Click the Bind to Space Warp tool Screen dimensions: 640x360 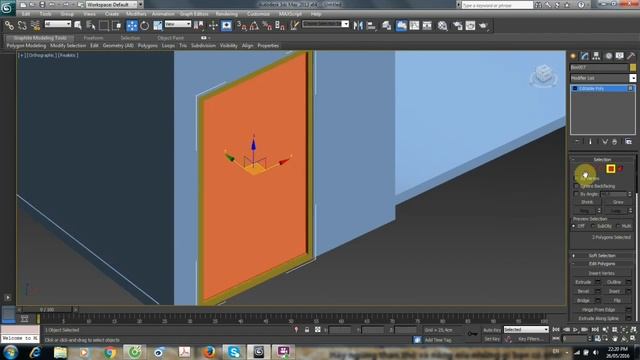click(36, 26)
